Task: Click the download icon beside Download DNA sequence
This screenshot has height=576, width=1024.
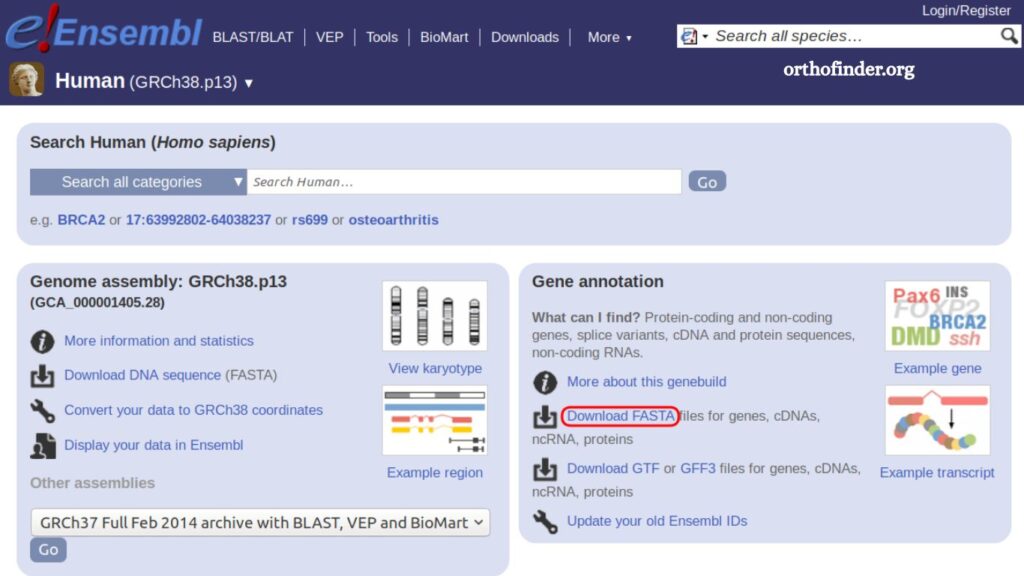Action: [42, 376]
